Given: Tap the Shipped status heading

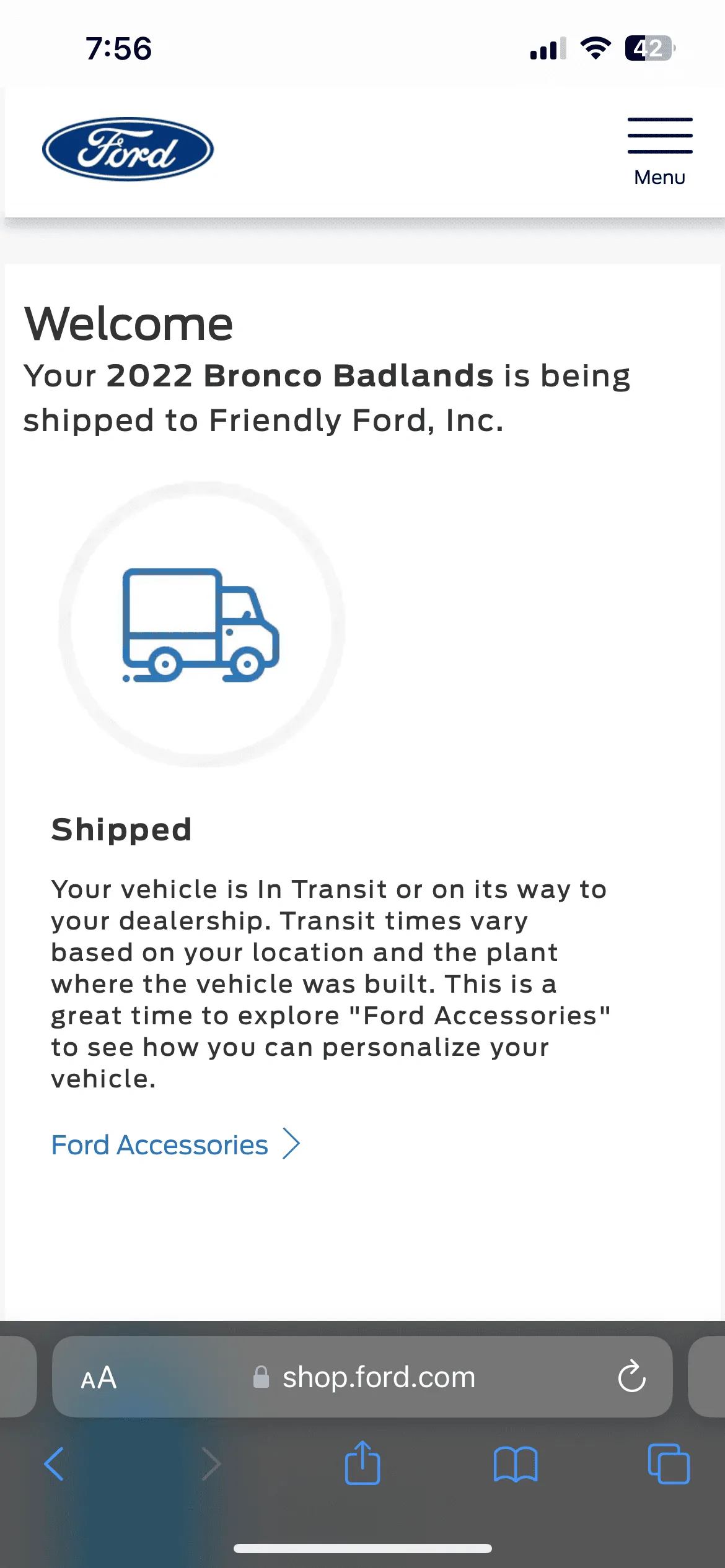Looking at the screenshot, I should (121, 829).
